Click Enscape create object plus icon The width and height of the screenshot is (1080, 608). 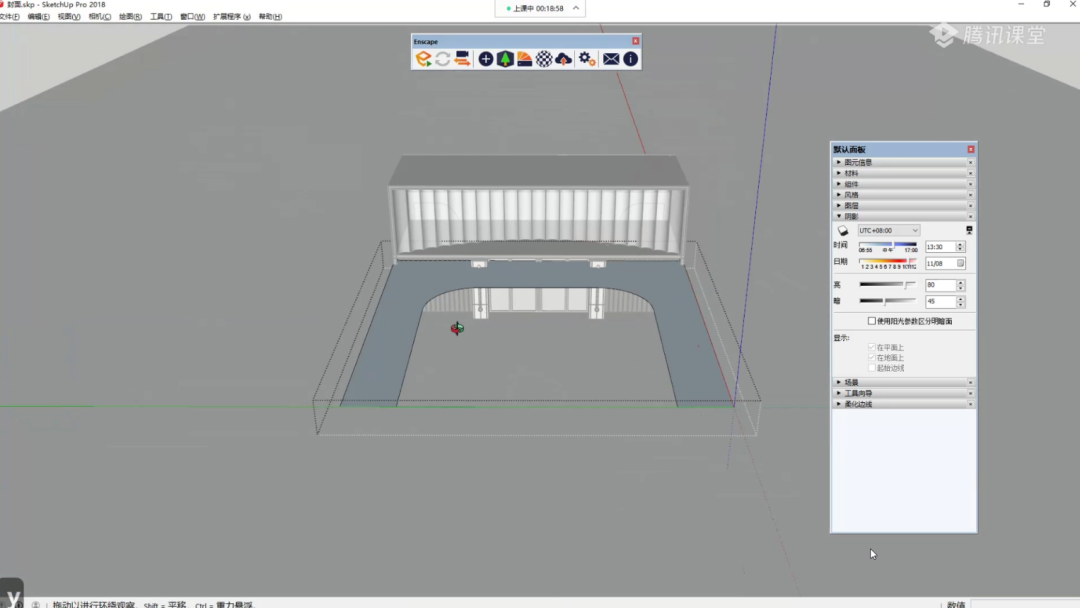tap(486, 59)
